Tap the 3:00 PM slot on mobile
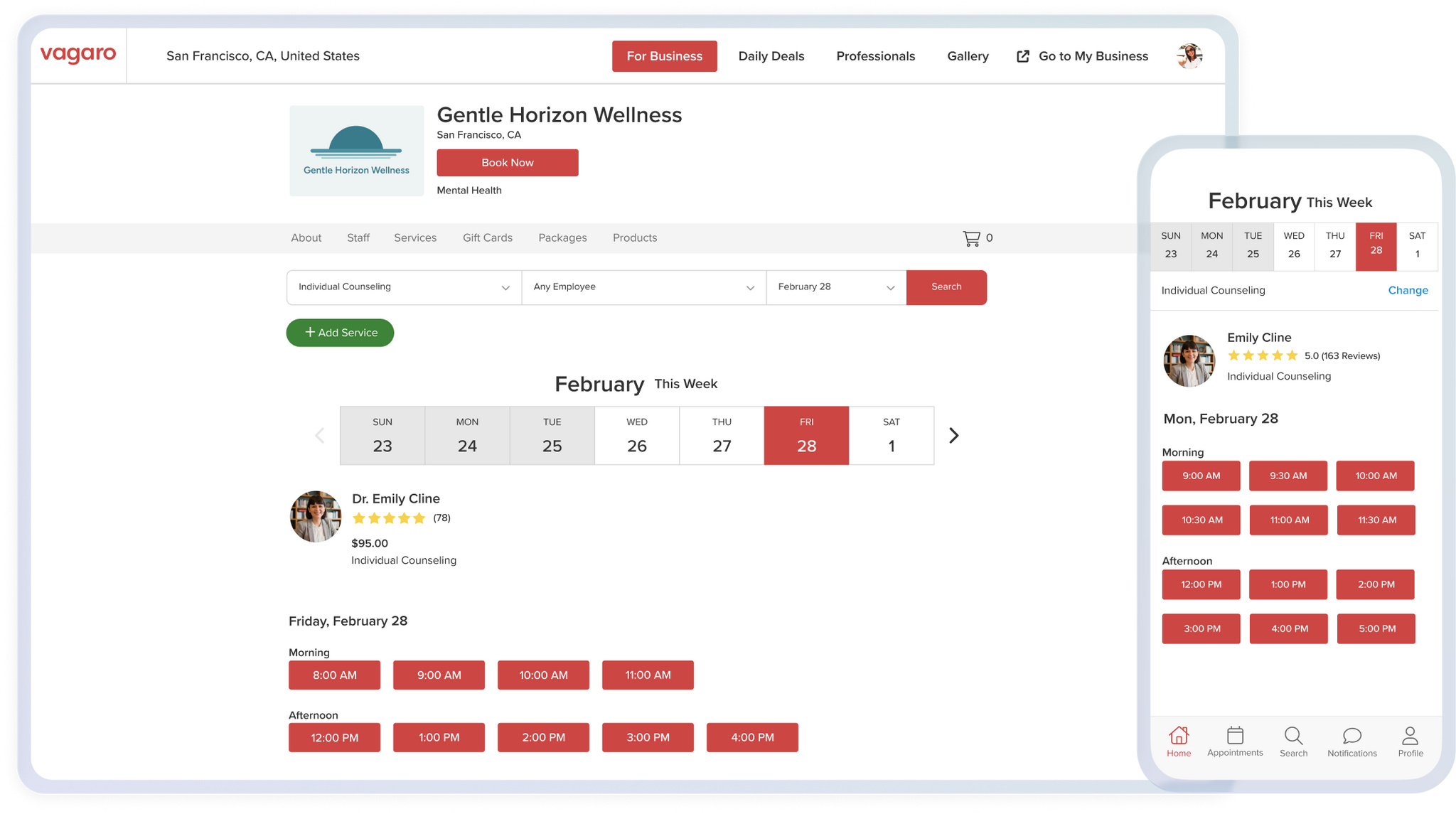The width and height of the screenshot is (1456, 814). [x=1201, y=629]
